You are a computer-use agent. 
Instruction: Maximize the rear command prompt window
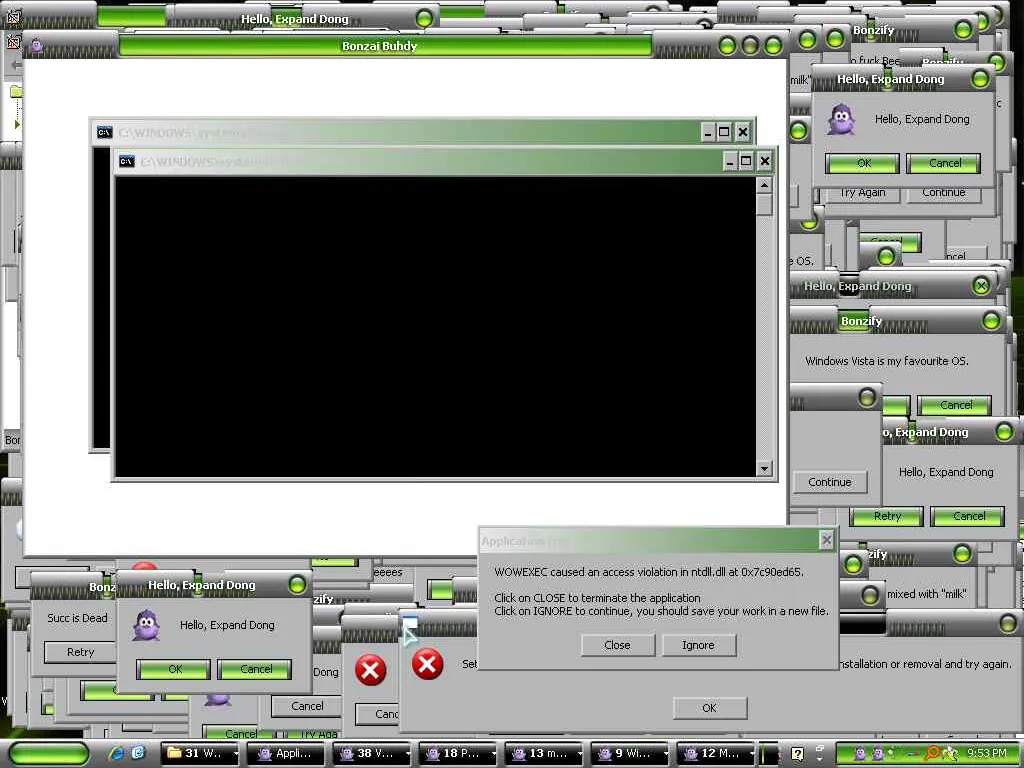724,133
